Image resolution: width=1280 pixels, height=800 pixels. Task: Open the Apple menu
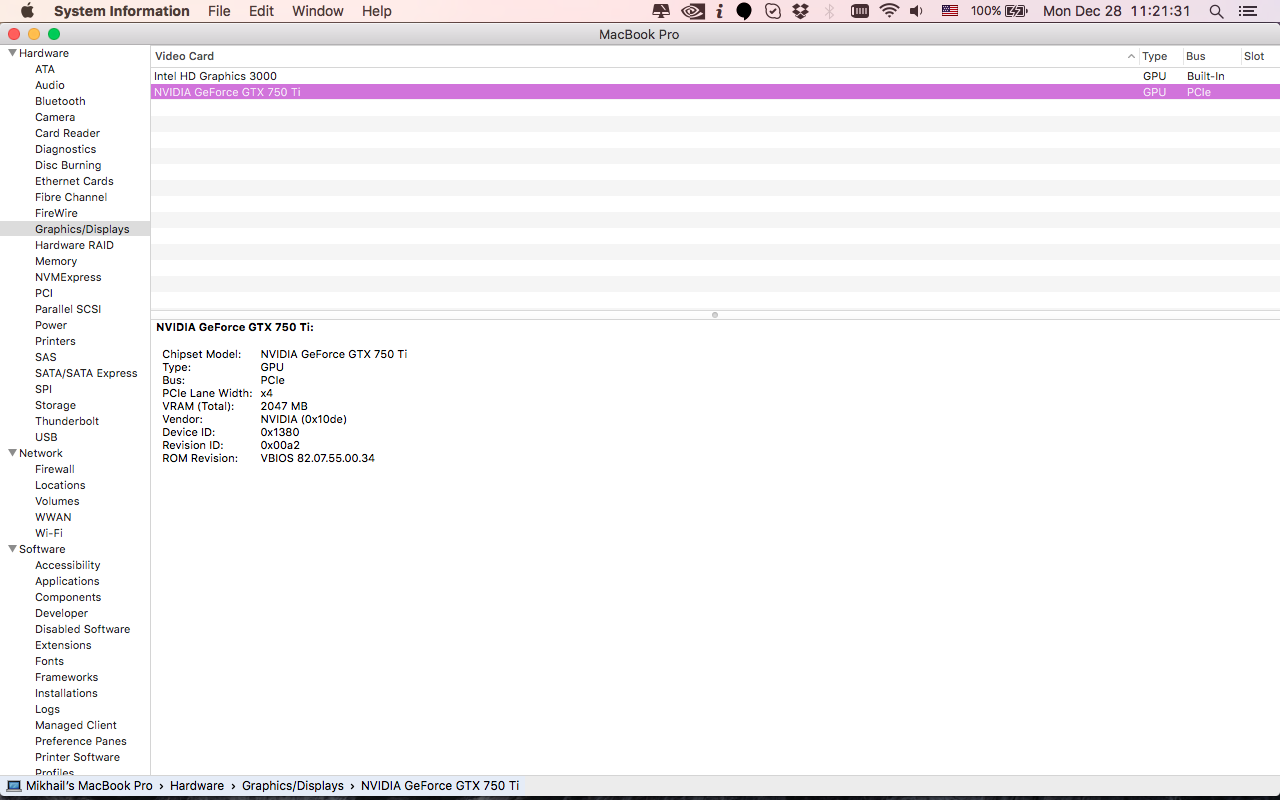(x=27, y=11)
